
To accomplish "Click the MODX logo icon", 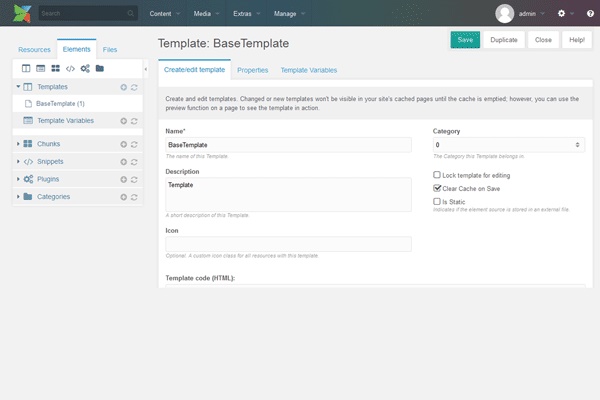I will (22, 13).
